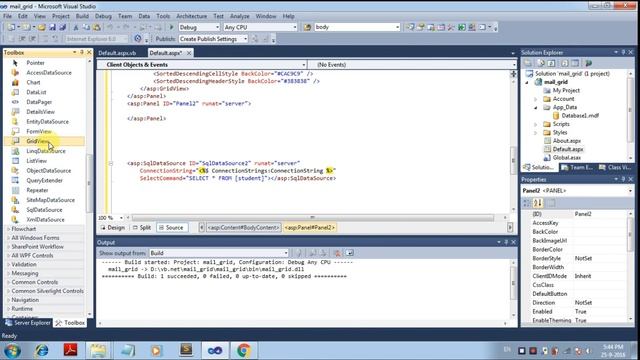Image resolution: width=640 pixels, height=360 pixels.
Task: Open Adobe Reader from the taskbar
Action: click(x=71, y=351)
